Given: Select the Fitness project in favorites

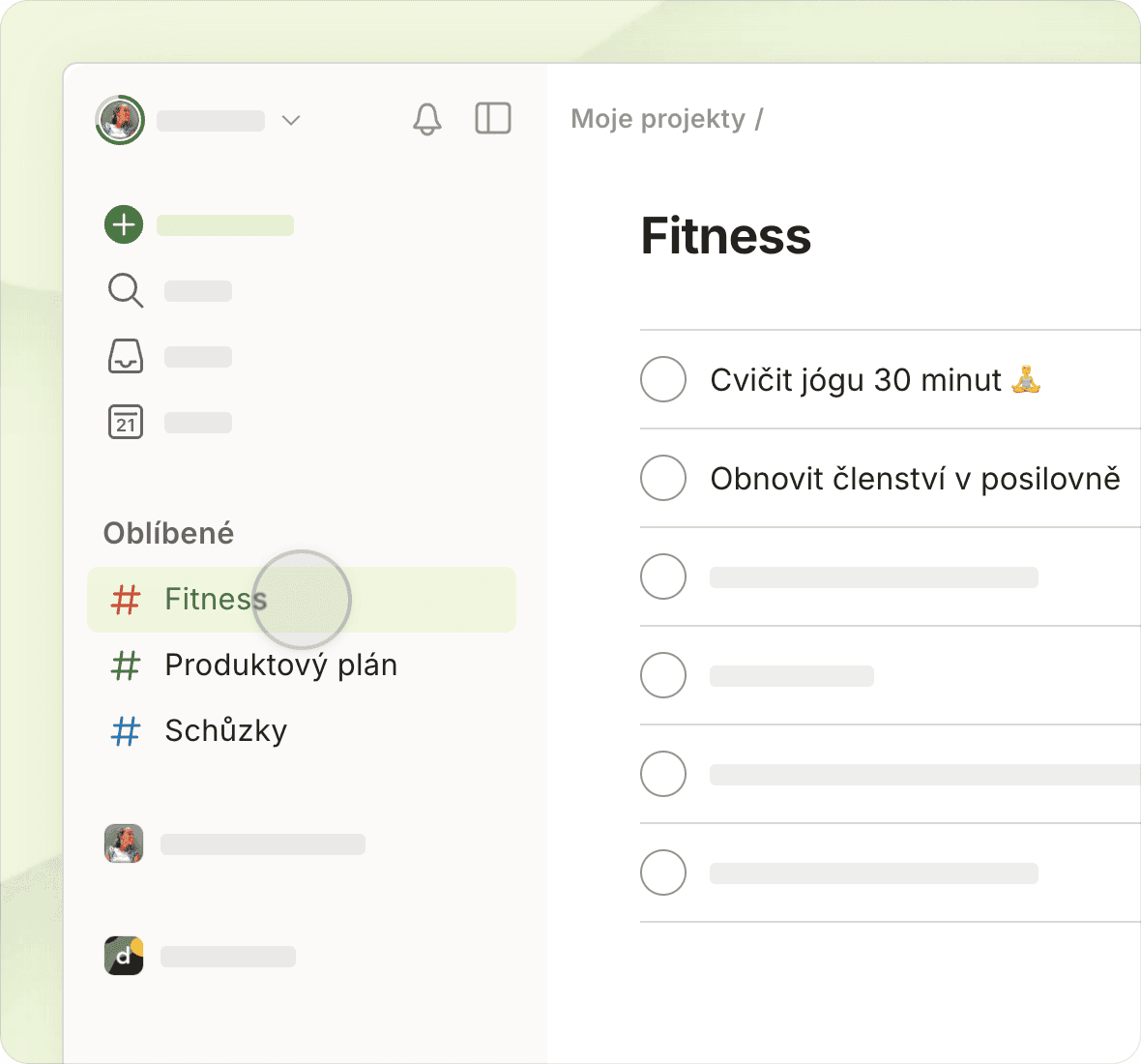Looking at the screenshot, I should pyautogui.click(x=215, y=600).
